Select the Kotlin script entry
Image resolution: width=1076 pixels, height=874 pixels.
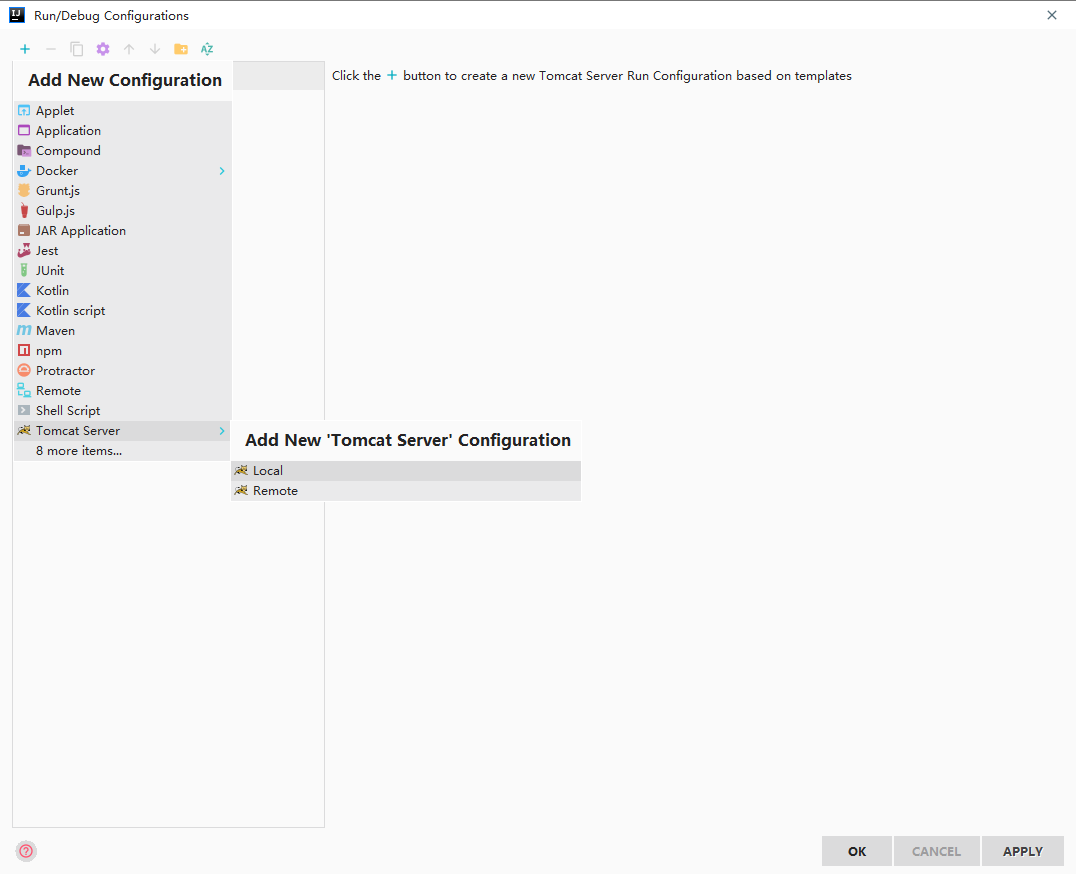[122, 311]
